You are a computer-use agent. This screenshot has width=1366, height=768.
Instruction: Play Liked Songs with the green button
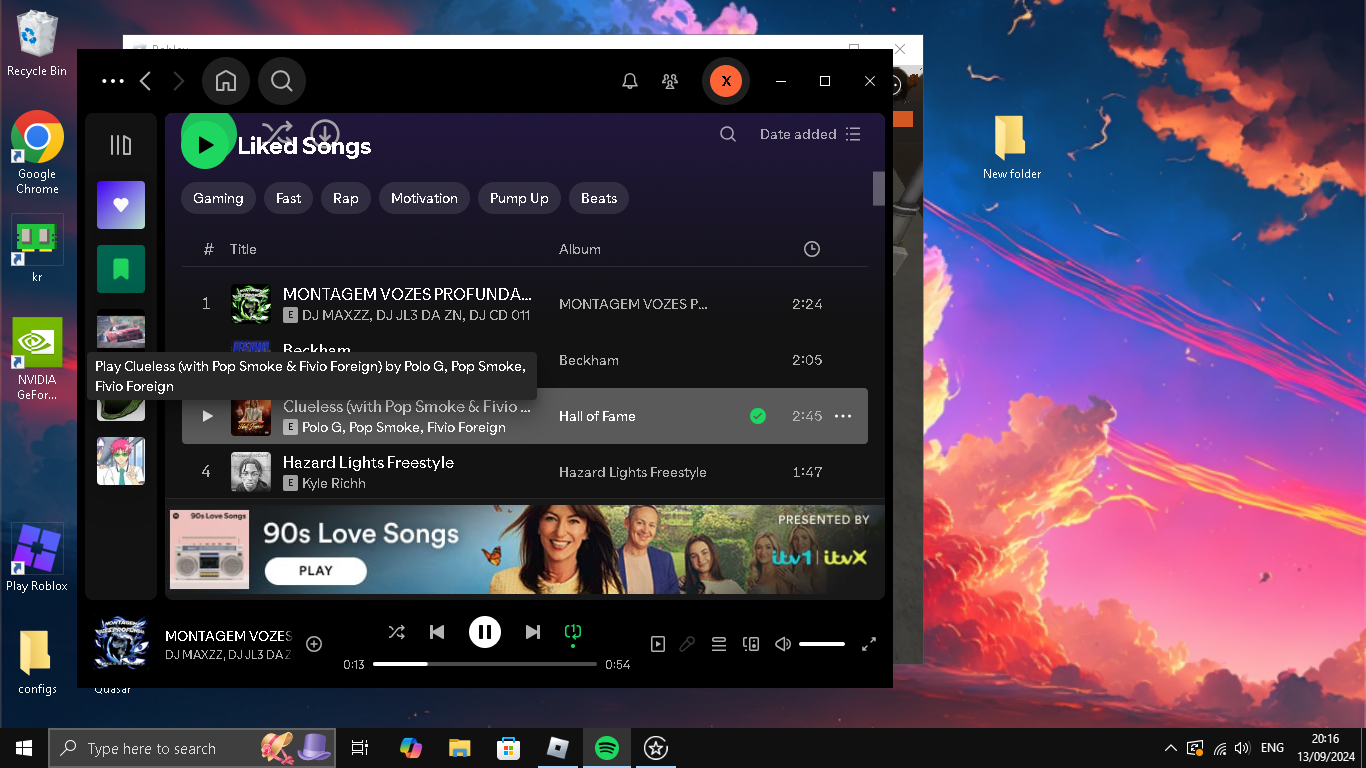(207, 145)
